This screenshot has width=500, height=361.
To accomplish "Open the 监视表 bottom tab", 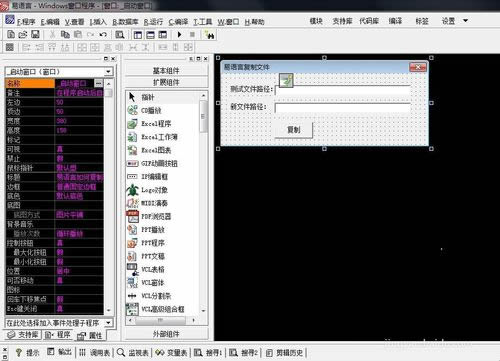I will (x=133, y=352).
